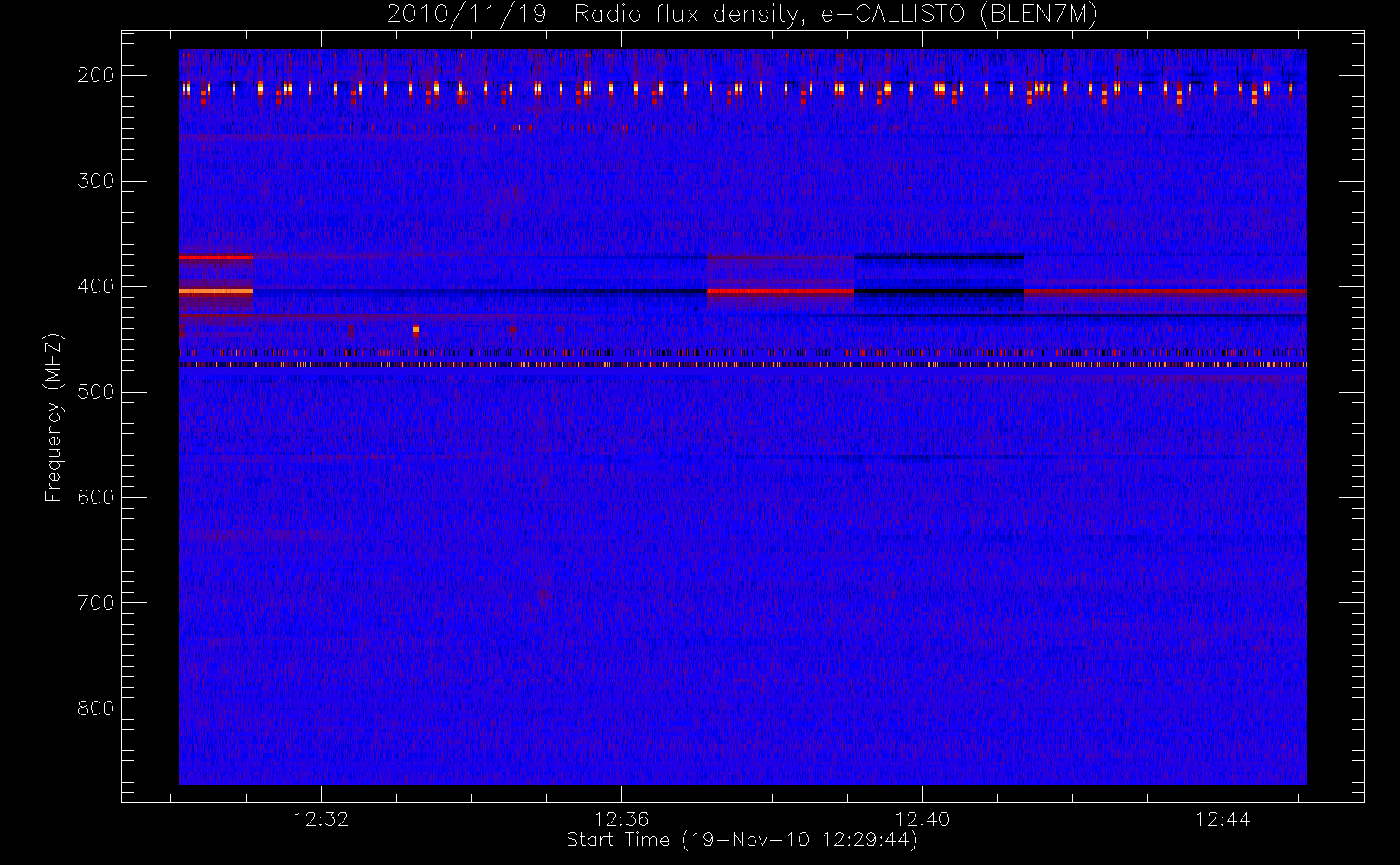Click the 12:32 time tick label
The width and height of the screenshot is (1400, 865).
[321, 819]
